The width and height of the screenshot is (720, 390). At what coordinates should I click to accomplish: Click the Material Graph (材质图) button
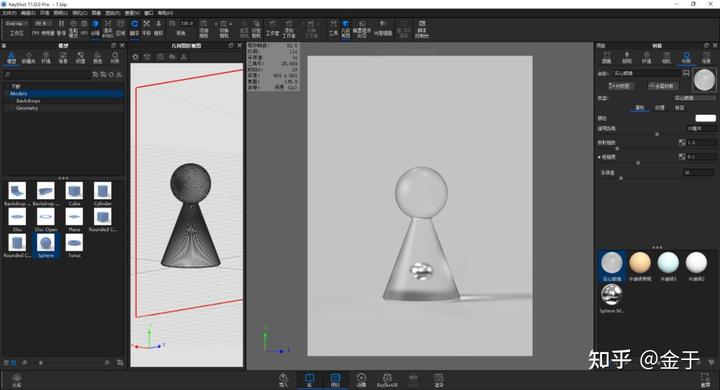tap(621, 86)
